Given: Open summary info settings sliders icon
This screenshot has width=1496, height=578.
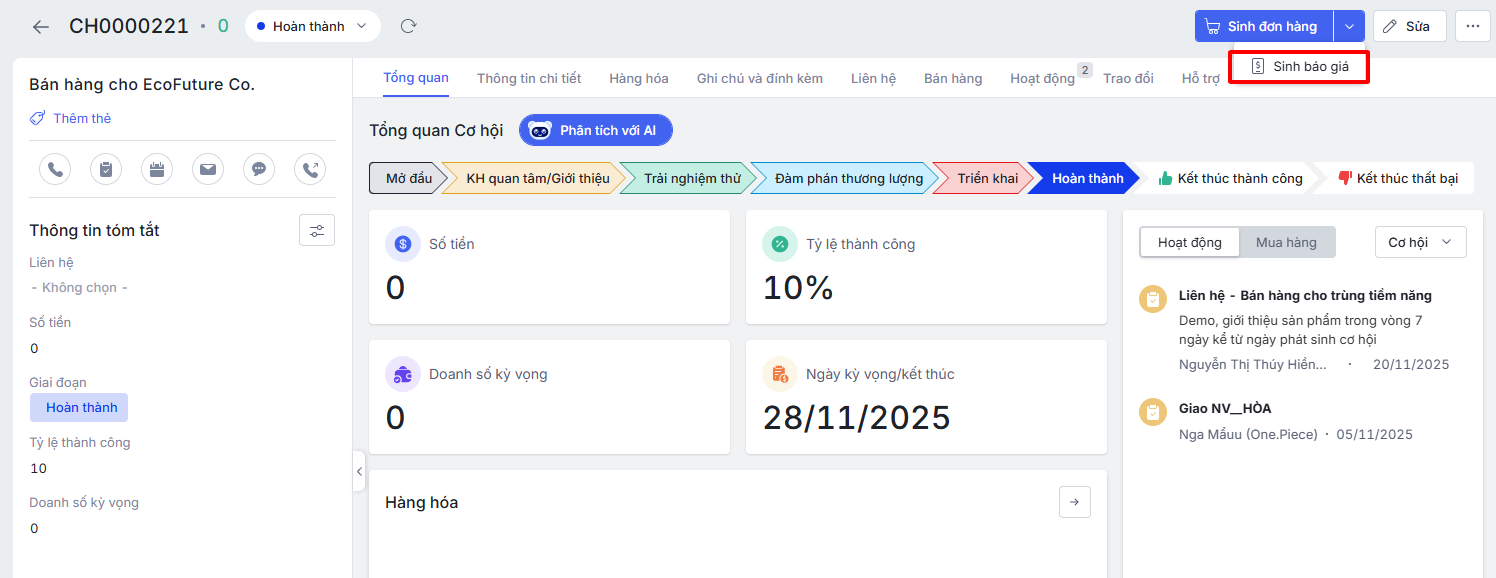Looking at the screenshot, I should [x=317, y=230].
